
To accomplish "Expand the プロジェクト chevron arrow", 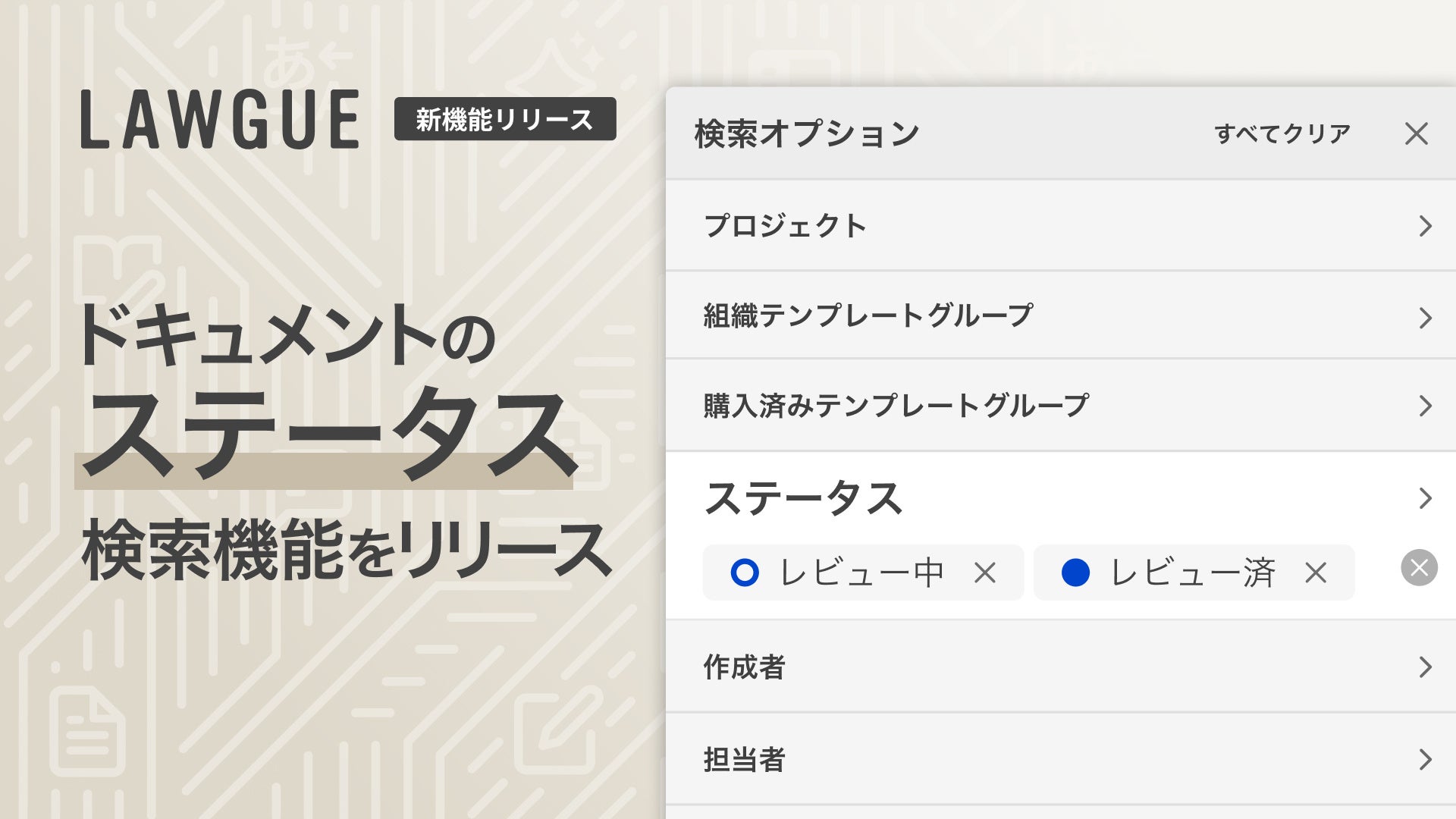I will click(1425, 226).
